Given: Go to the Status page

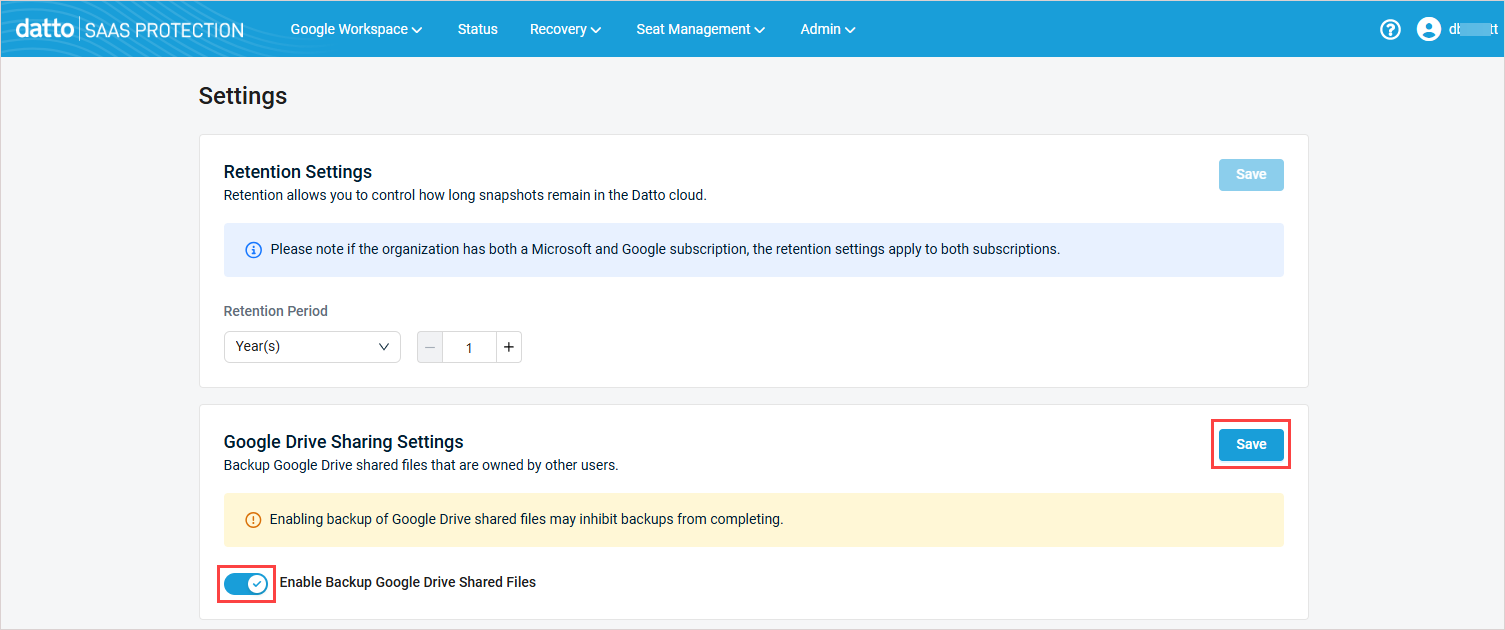Looking at the screenshot, I should (x=477, y=29).
